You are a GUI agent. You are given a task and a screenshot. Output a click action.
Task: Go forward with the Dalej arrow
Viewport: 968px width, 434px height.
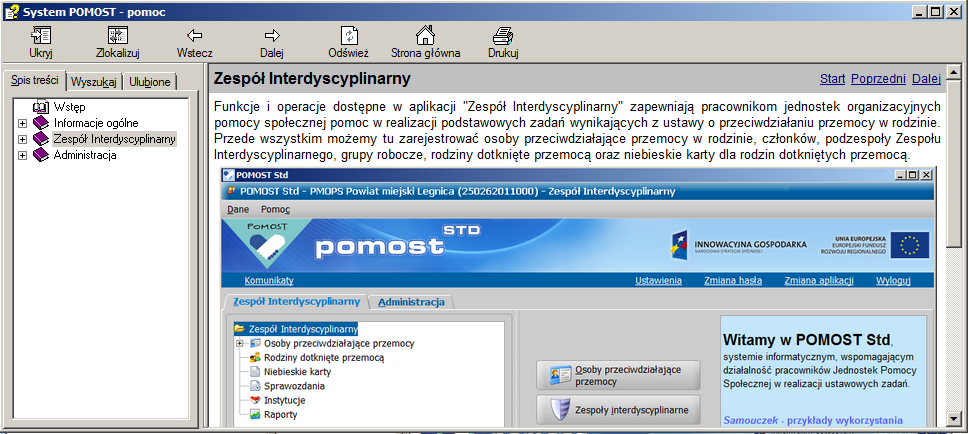click(x=272, y=35)
